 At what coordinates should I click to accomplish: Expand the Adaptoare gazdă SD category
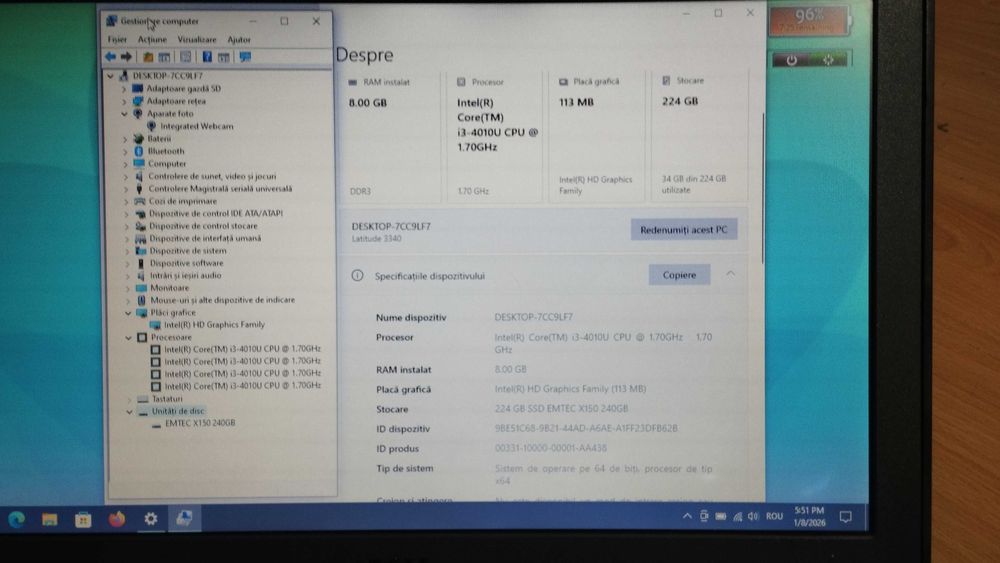click(x=124, y=89)
